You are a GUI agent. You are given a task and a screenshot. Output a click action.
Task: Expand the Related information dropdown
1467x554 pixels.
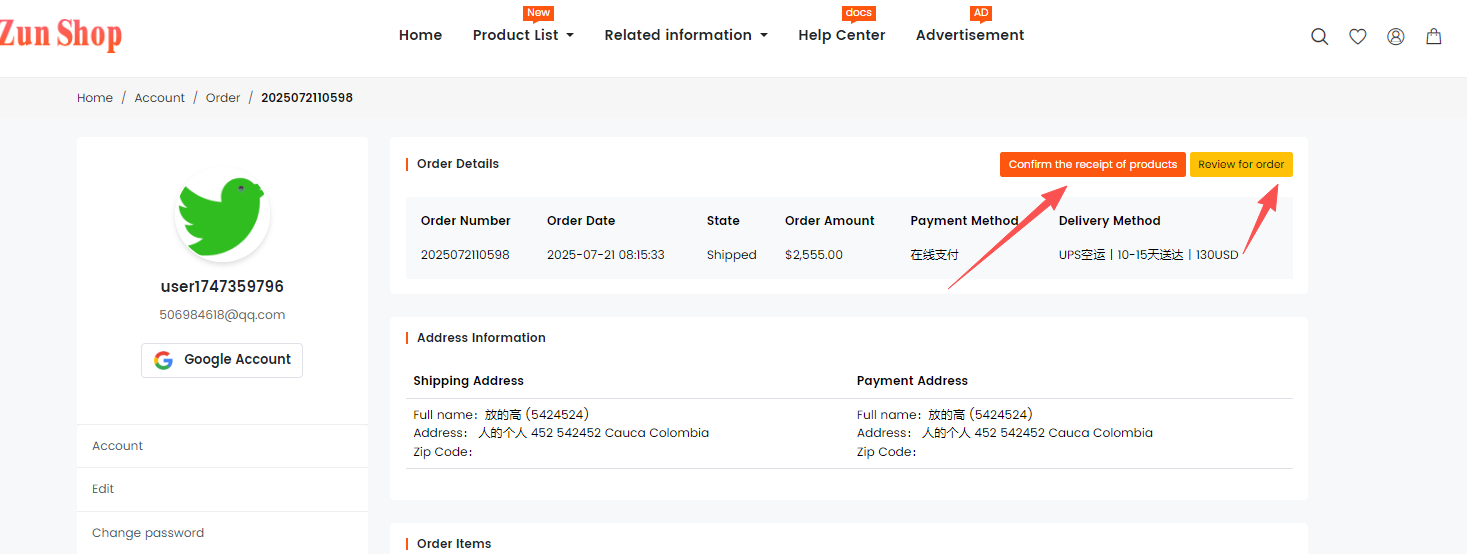(685, 35)
